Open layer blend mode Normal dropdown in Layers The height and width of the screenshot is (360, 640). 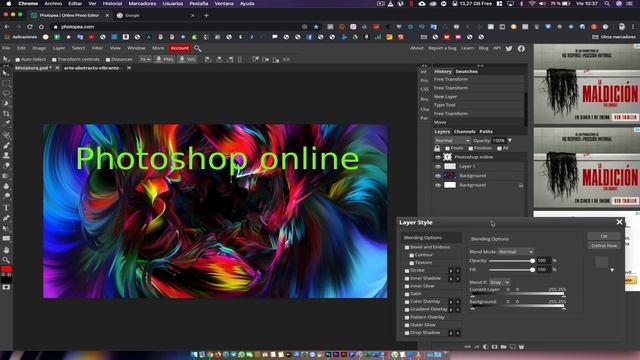[x=452, y=140]
